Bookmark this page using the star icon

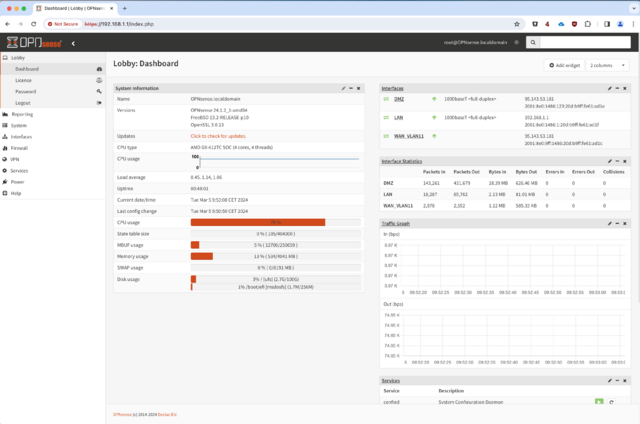pos(517,24)
